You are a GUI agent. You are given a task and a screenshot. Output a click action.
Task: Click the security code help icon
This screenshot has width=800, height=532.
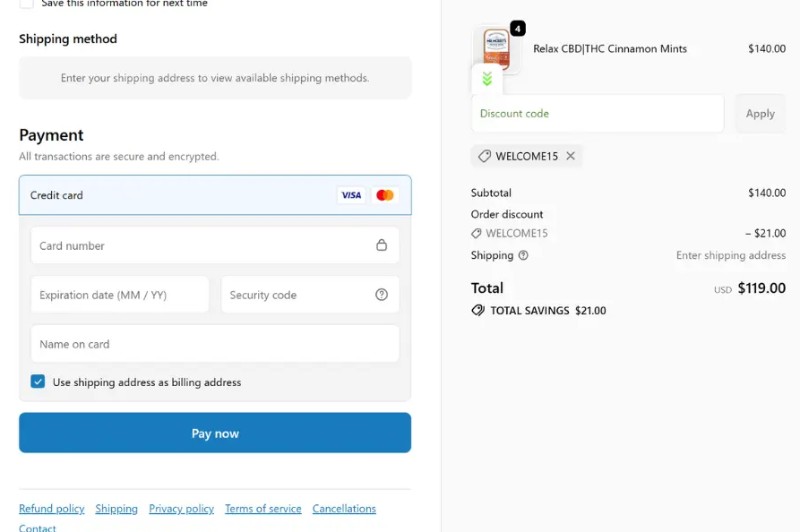coord(382,294)
